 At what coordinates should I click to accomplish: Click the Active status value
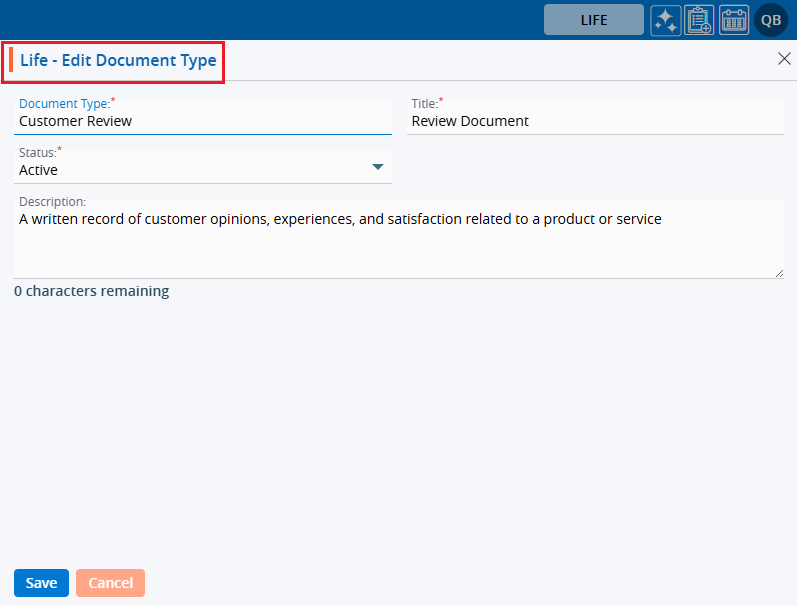pos(39,170)
